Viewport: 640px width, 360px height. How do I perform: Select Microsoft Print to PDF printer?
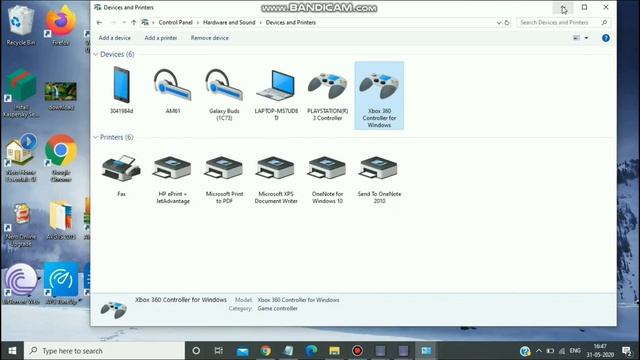pyautogui.click(x=224, y=179)
